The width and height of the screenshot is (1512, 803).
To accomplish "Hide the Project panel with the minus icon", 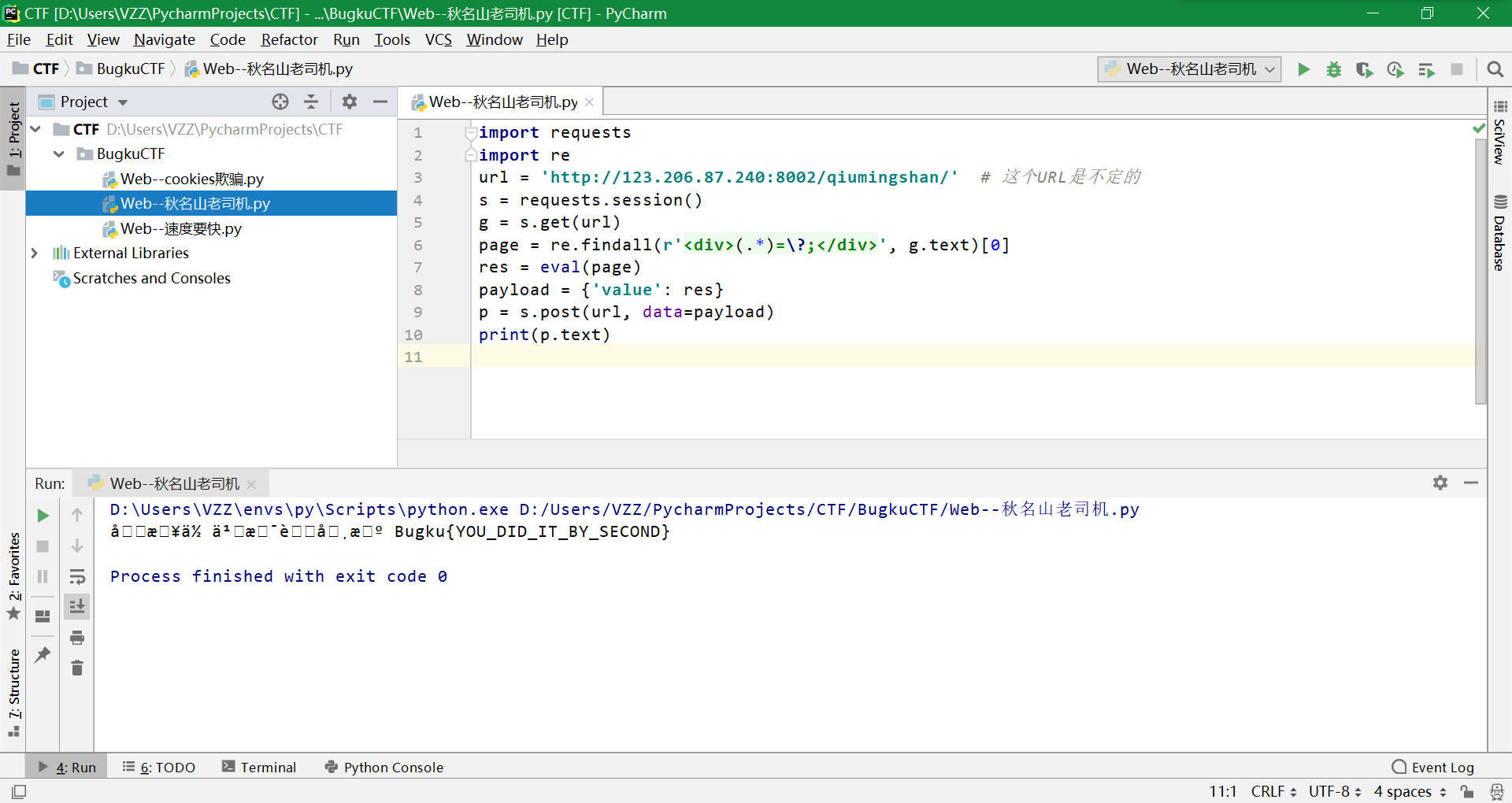I will pos(380,102).
